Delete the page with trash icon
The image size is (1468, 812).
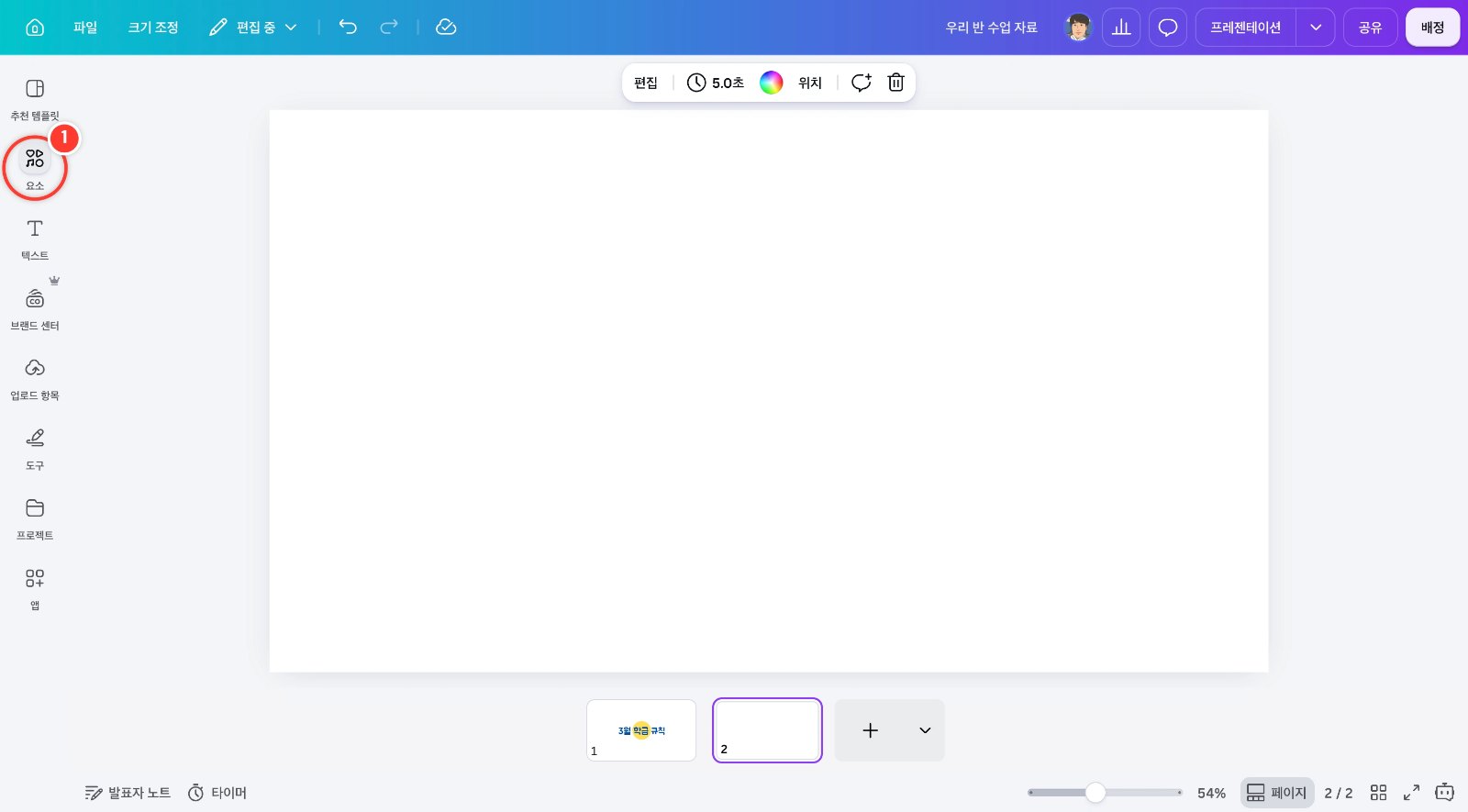pyautogui.click(x=896, y=83)
